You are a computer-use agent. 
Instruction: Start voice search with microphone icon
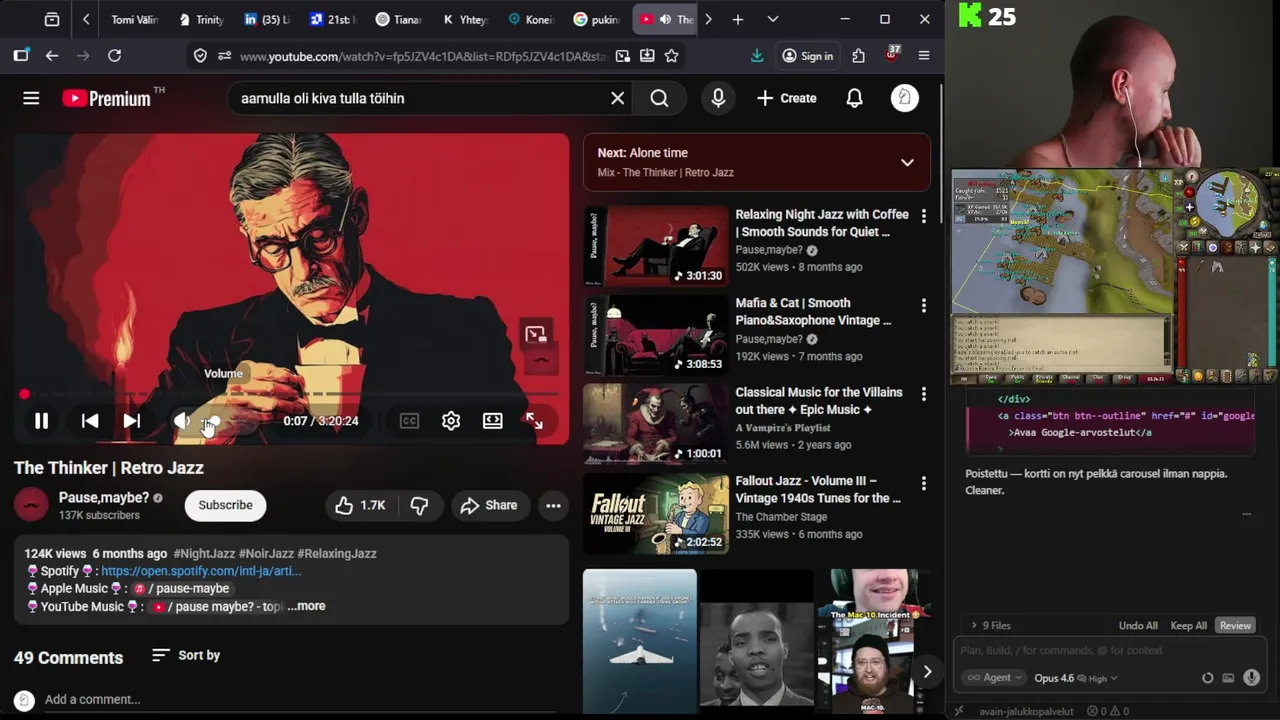718,98
